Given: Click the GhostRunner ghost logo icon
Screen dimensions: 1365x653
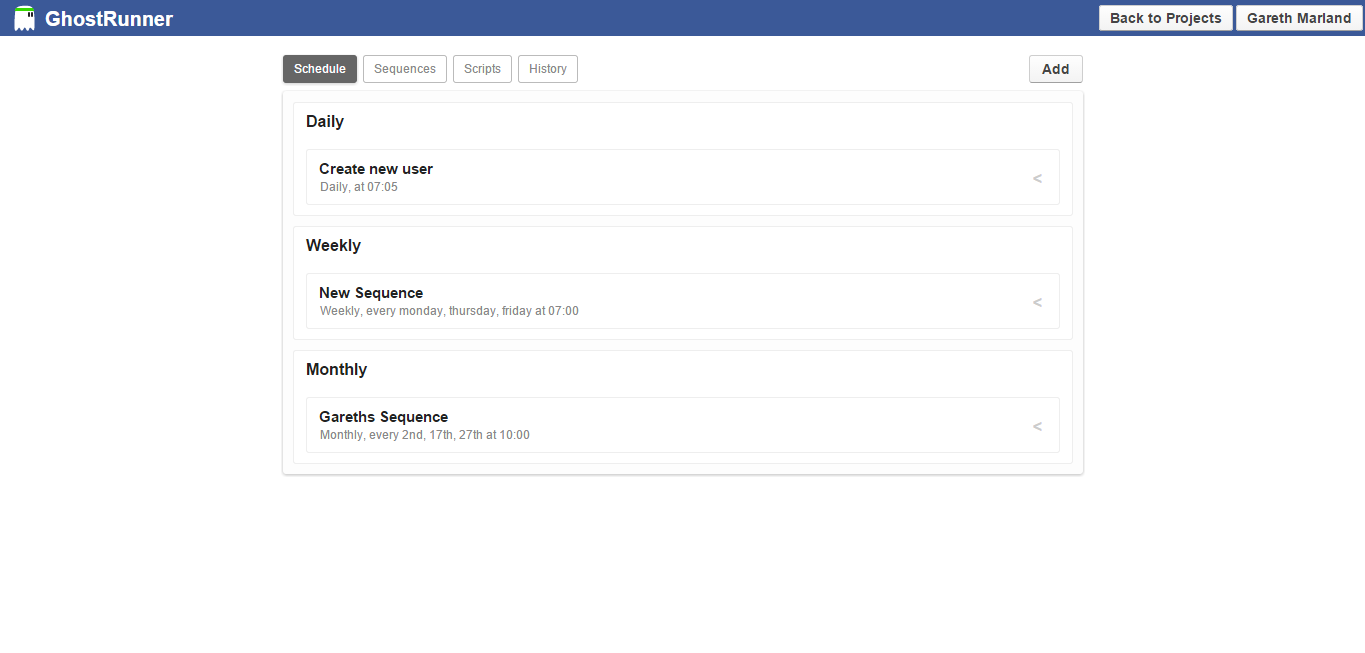Looking at the screenshot, I should [x=24, y=17].
